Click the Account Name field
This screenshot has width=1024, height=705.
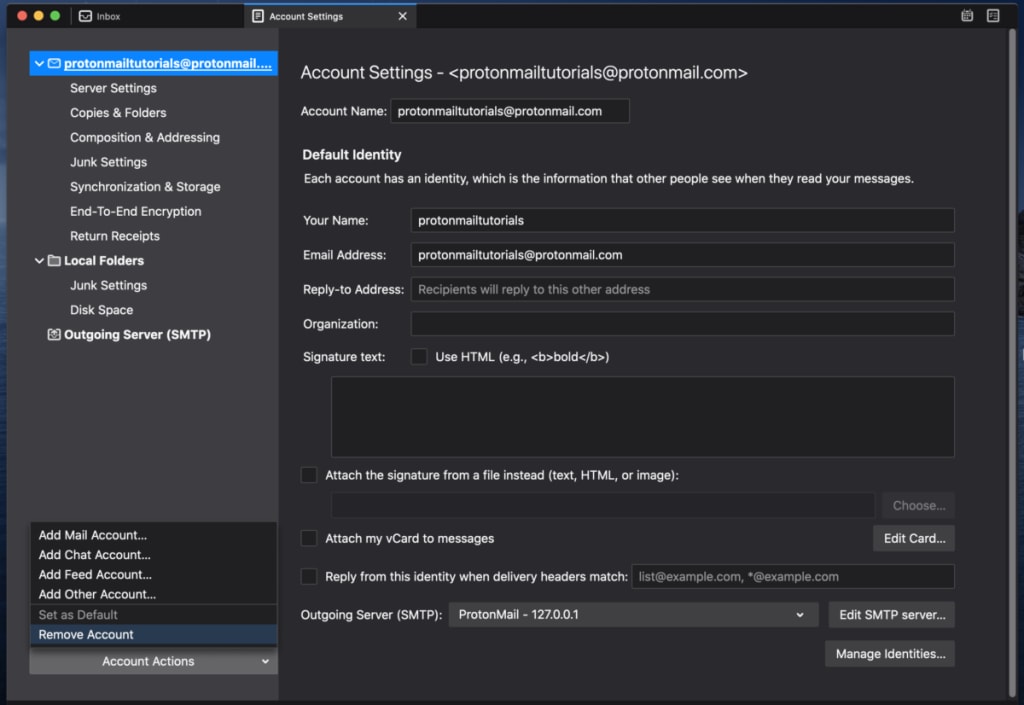point(509,111)
